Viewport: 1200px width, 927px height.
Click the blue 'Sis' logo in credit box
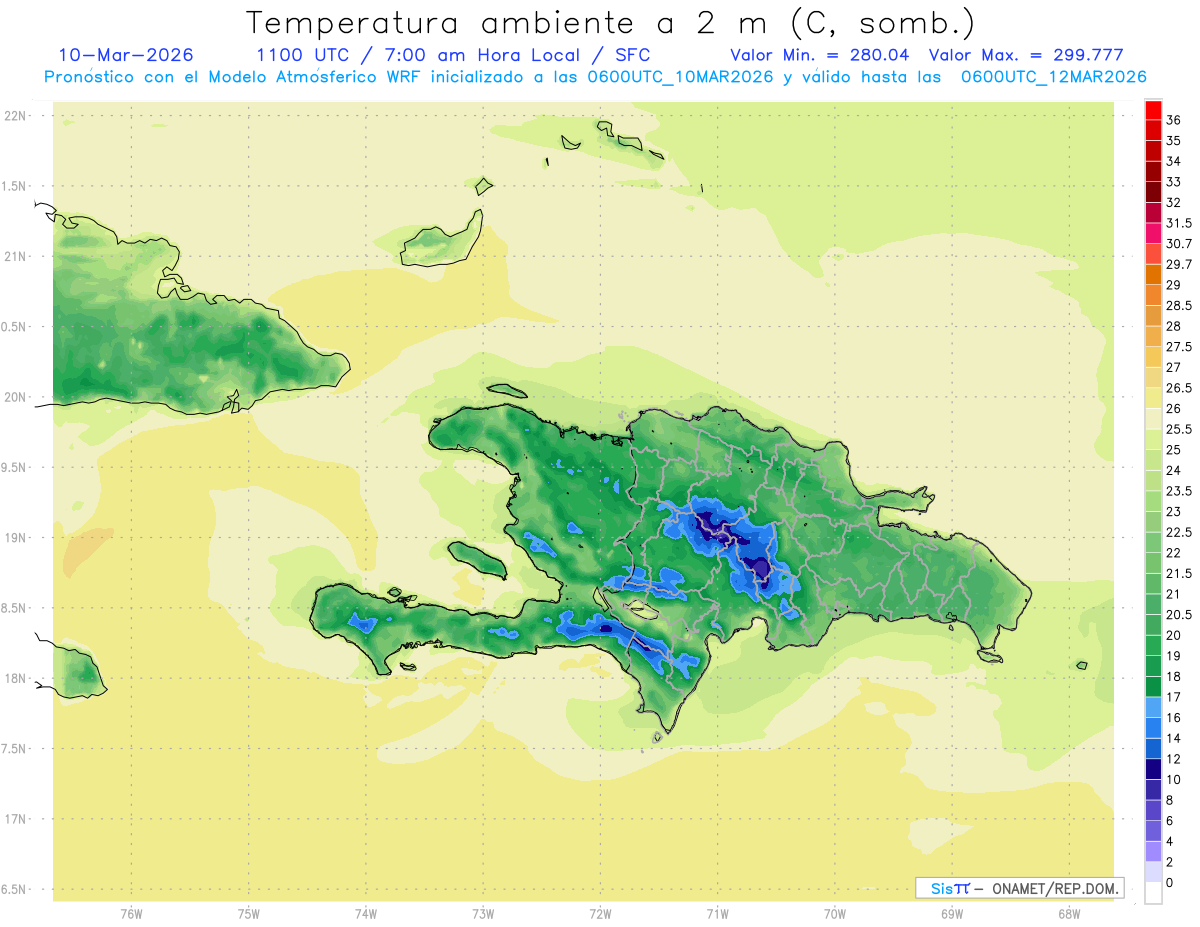point(942,888)
